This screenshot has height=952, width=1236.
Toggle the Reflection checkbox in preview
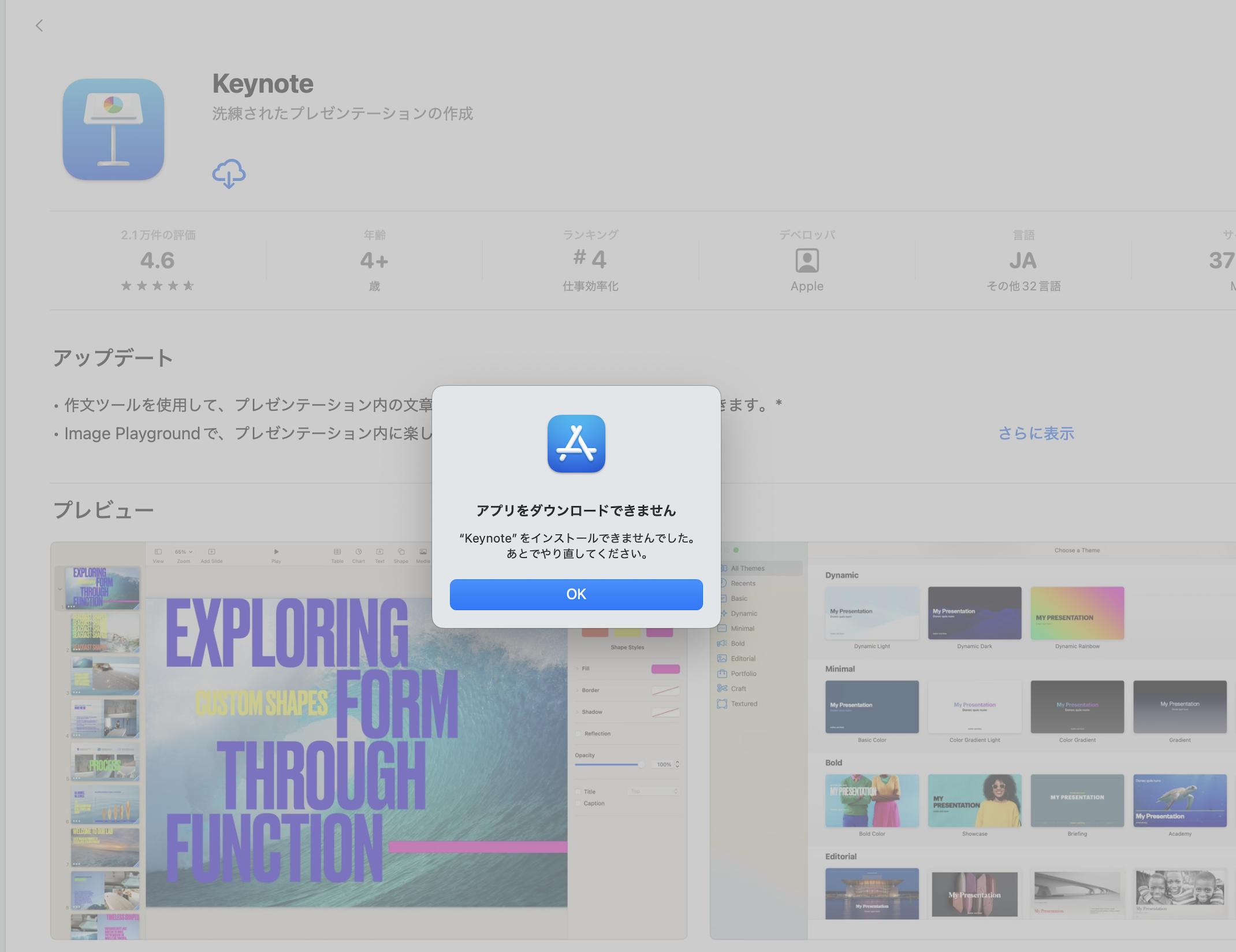point(579,734)
